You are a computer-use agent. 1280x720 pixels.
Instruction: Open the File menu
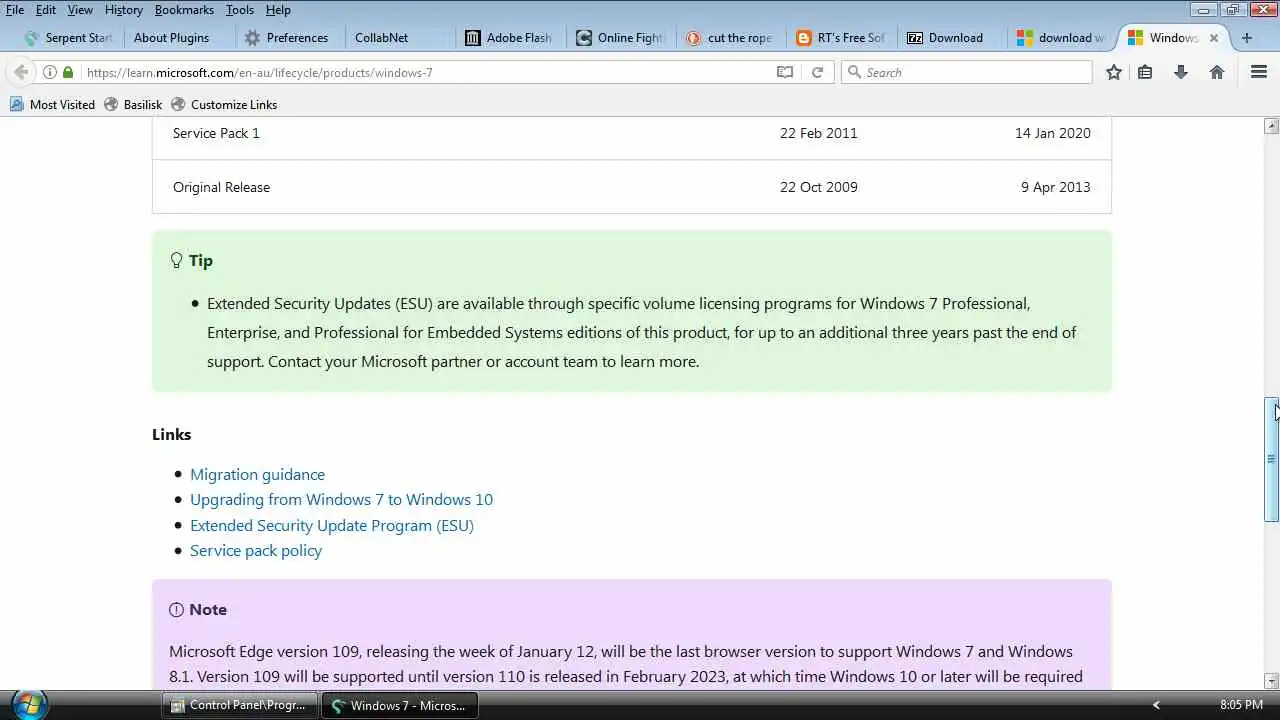pos(15,10)
